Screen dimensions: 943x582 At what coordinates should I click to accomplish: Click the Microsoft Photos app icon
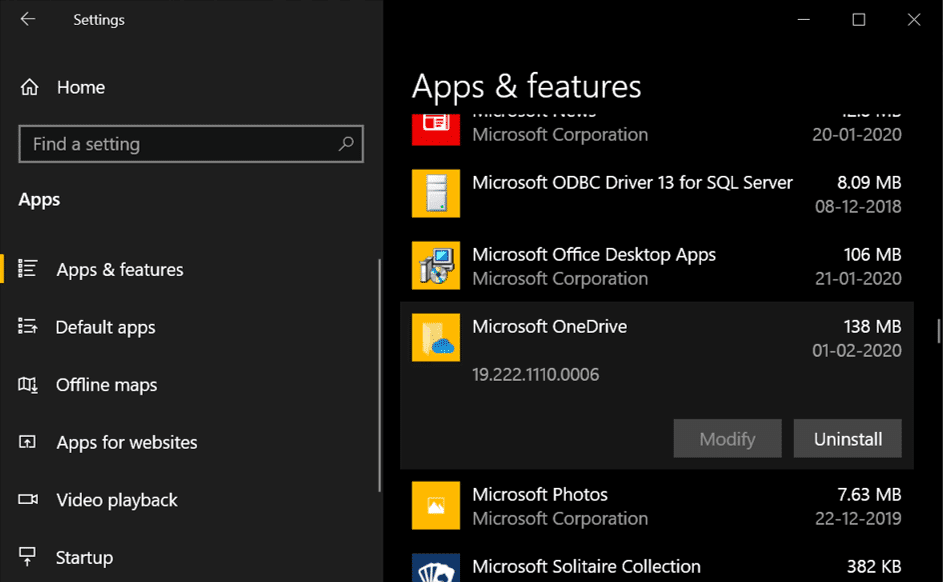tap(436, 505)
